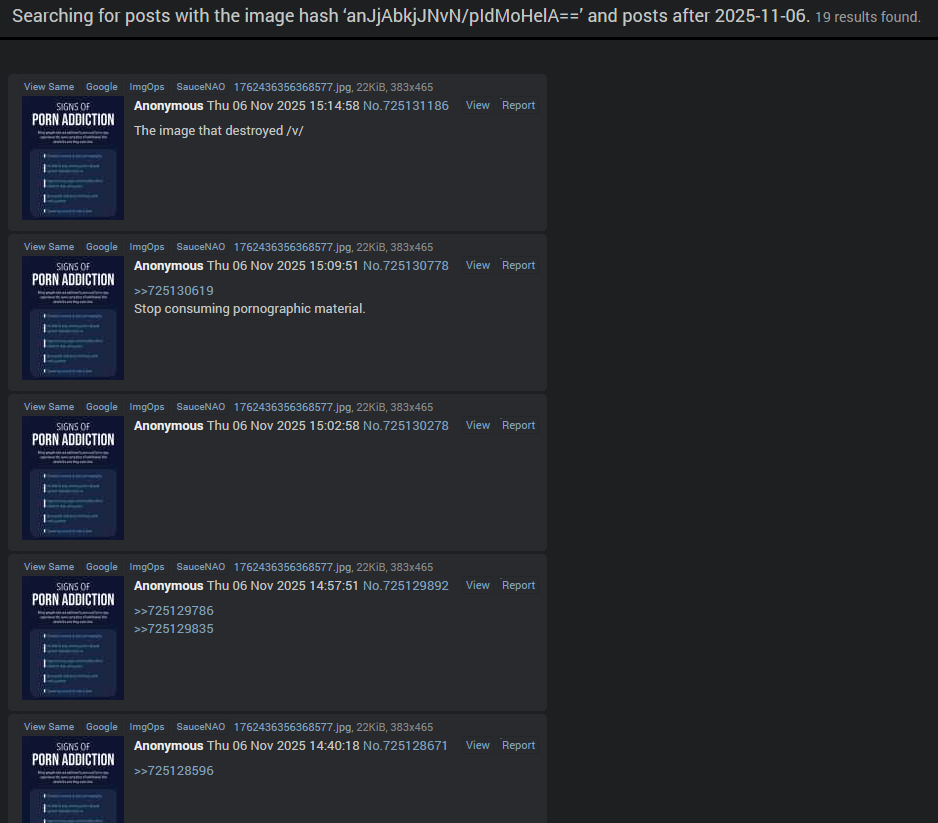Click Google link for post No.725131186
Viewport: 938px width, 823px height.
tap(102, 87)
